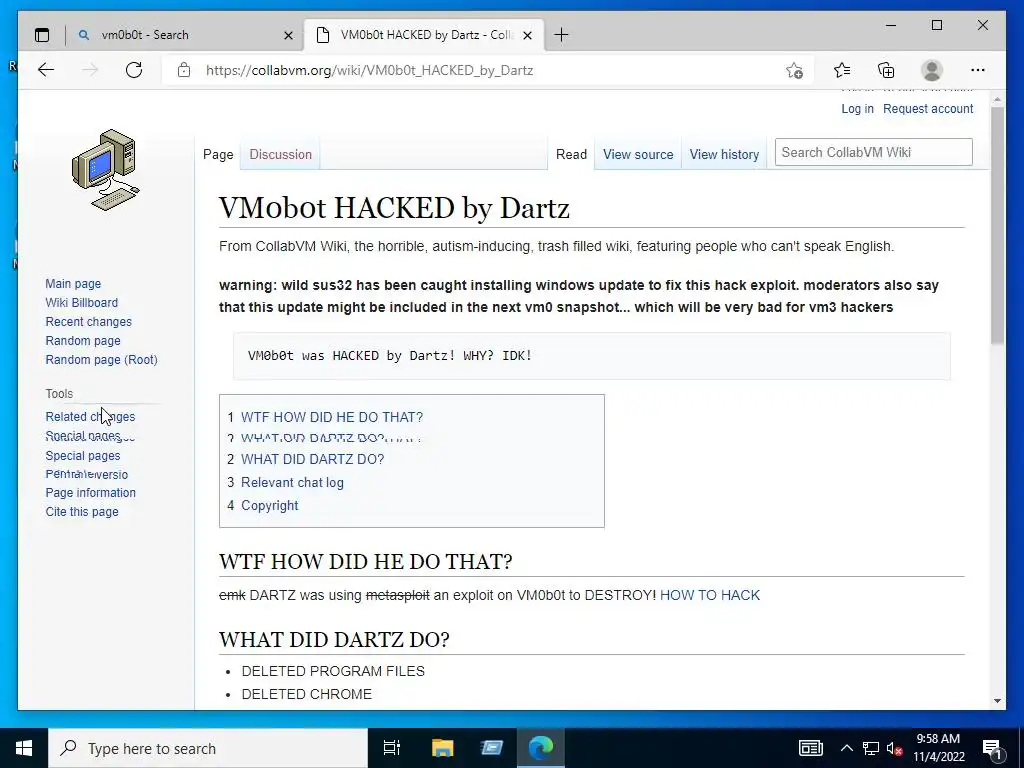Open the tab actions menu icon

click(x=42, y=35)
